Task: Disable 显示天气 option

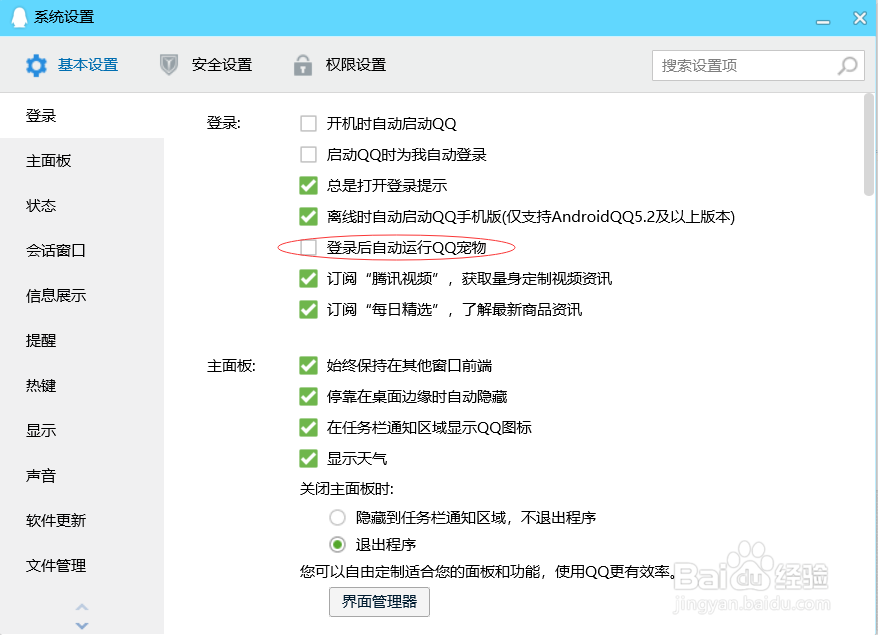Action: point(308,458)
